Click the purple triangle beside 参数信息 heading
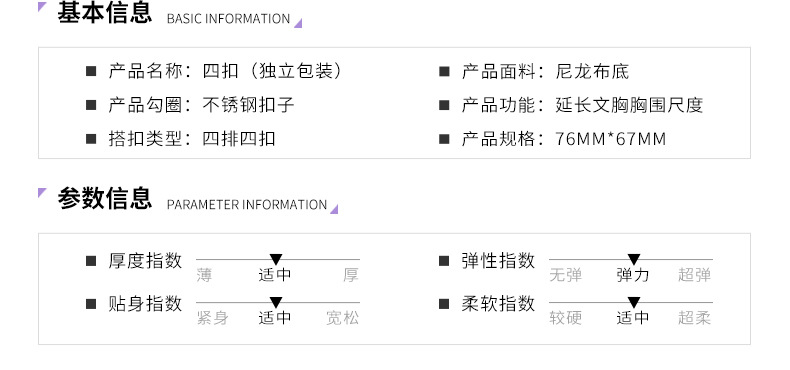This screenshot has width=790, height=370. pyautogui.click(x=42, y=193)
